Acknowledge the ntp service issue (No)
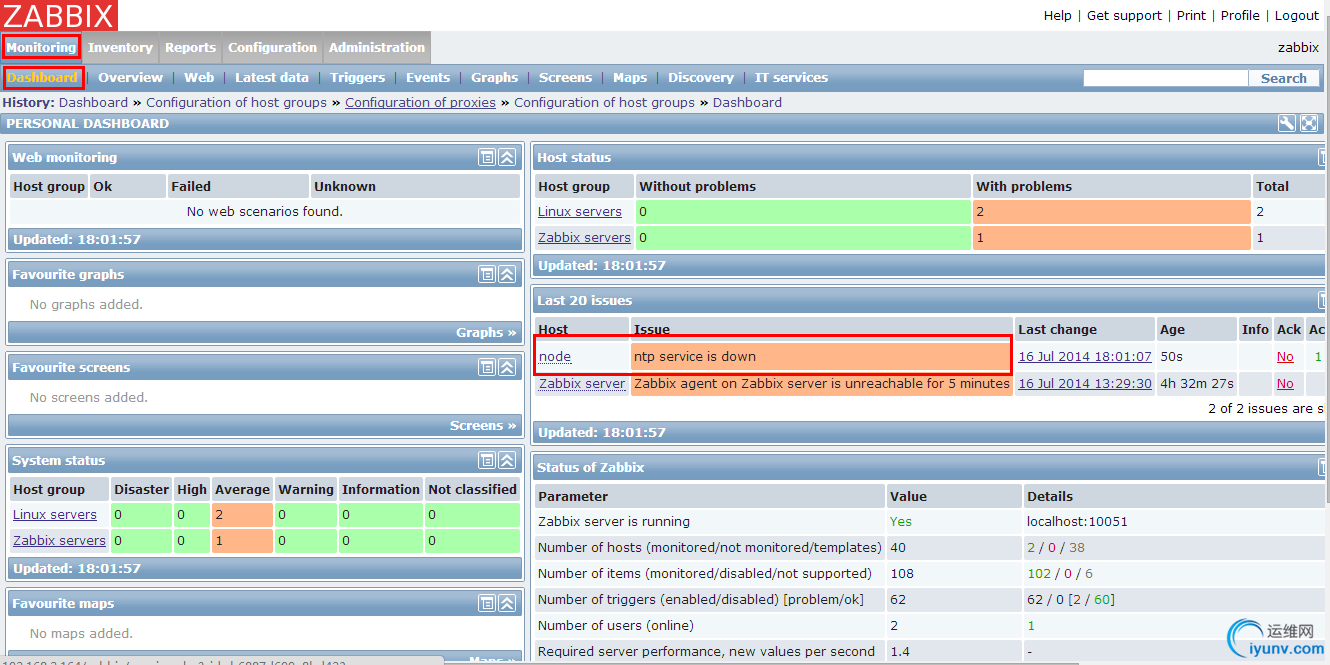Screen dimensions: 1330x665 pos(1285,356)
